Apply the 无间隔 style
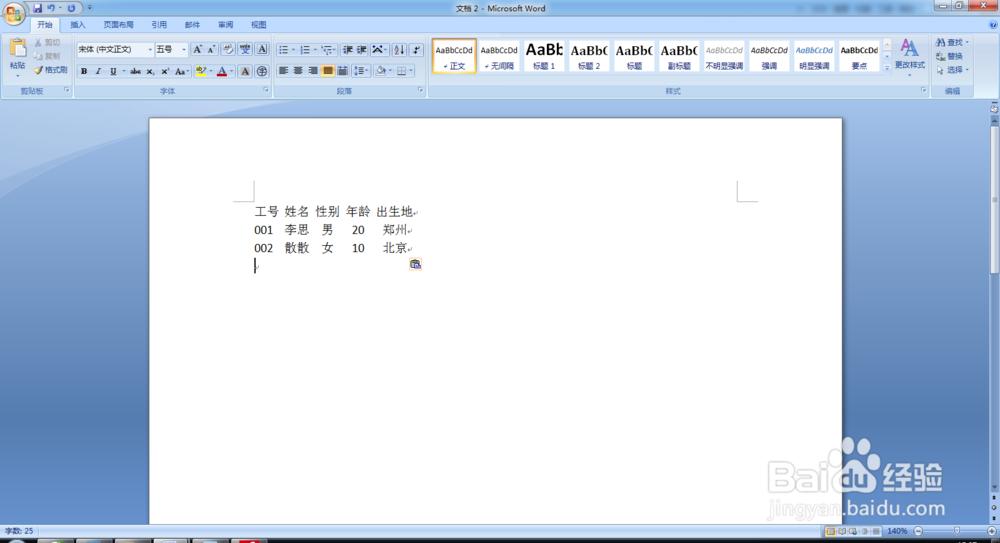Viewport: 1000px width, 543px height. [x=499, y=56]
